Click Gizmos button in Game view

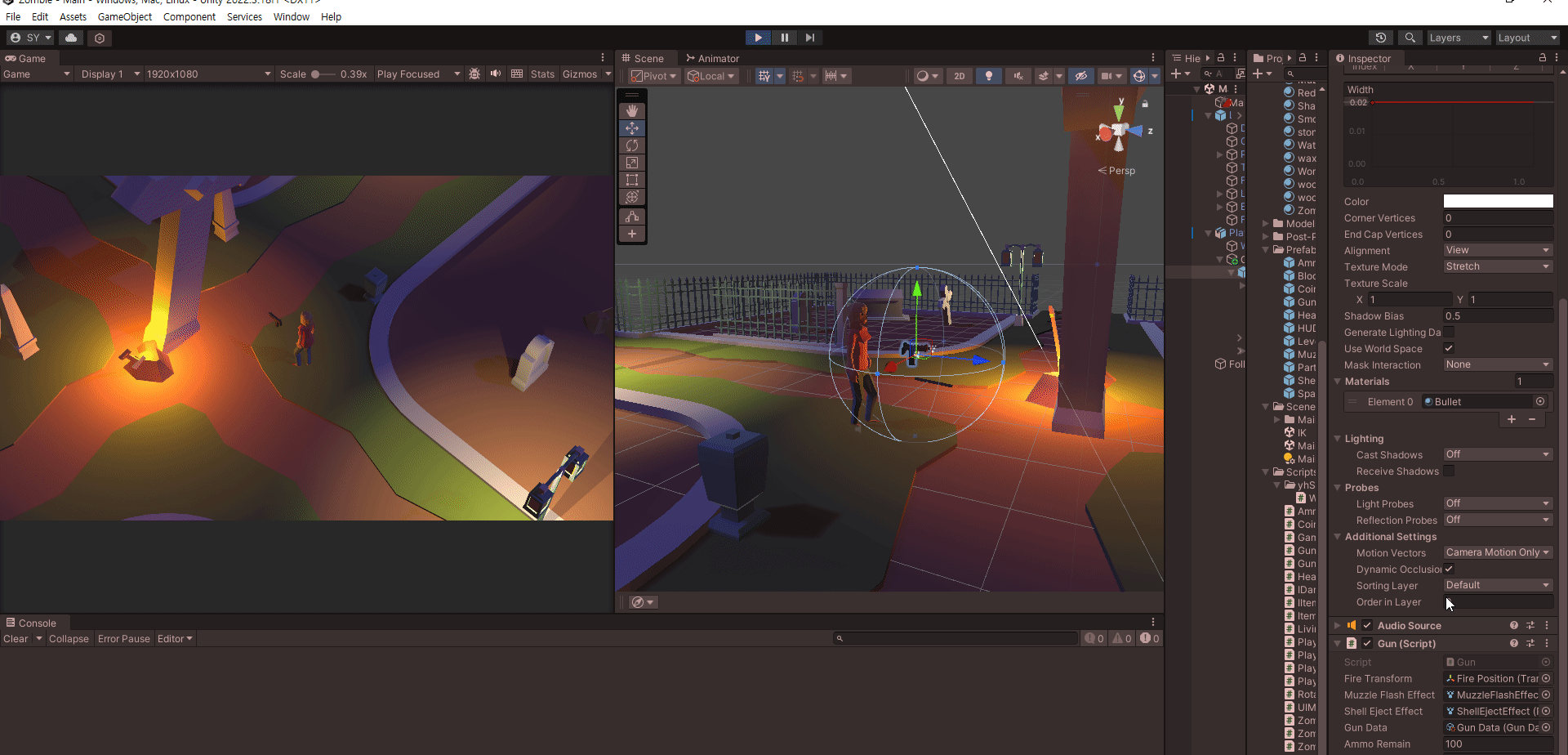(580, 74)
